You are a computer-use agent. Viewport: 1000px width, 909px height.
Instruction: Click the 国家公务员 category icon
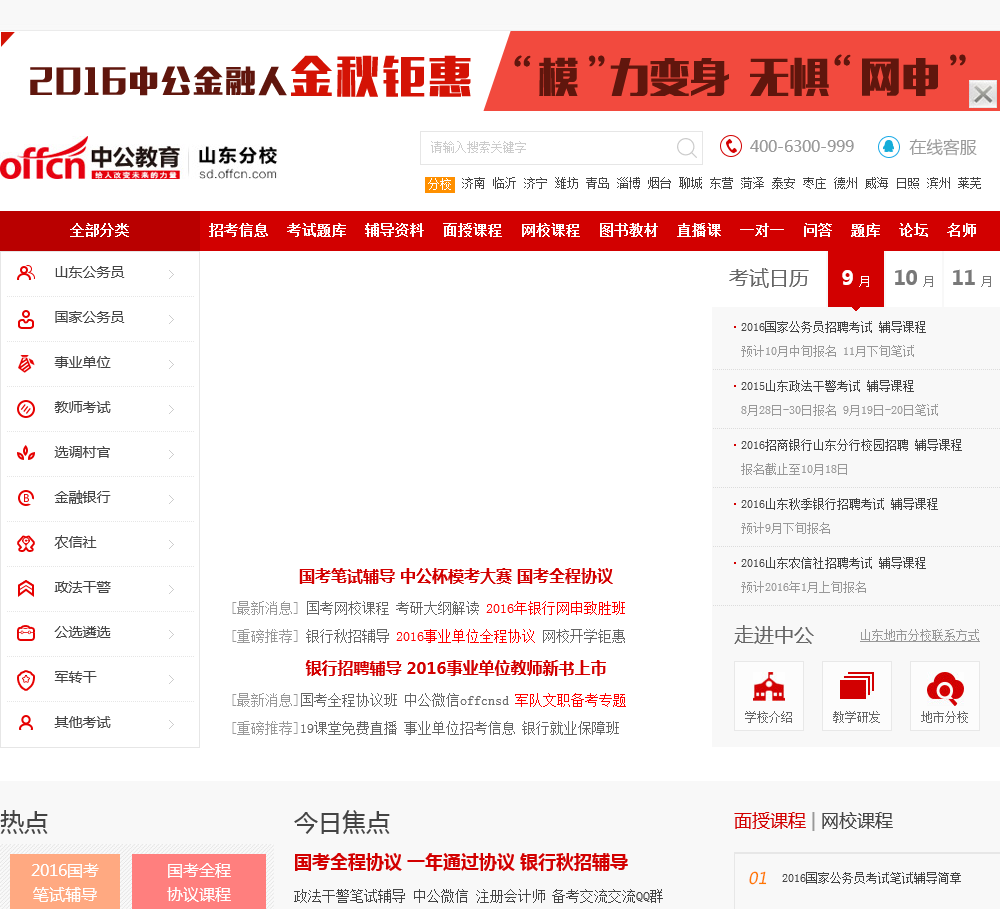pyautogui.click(x=26, y=318)
